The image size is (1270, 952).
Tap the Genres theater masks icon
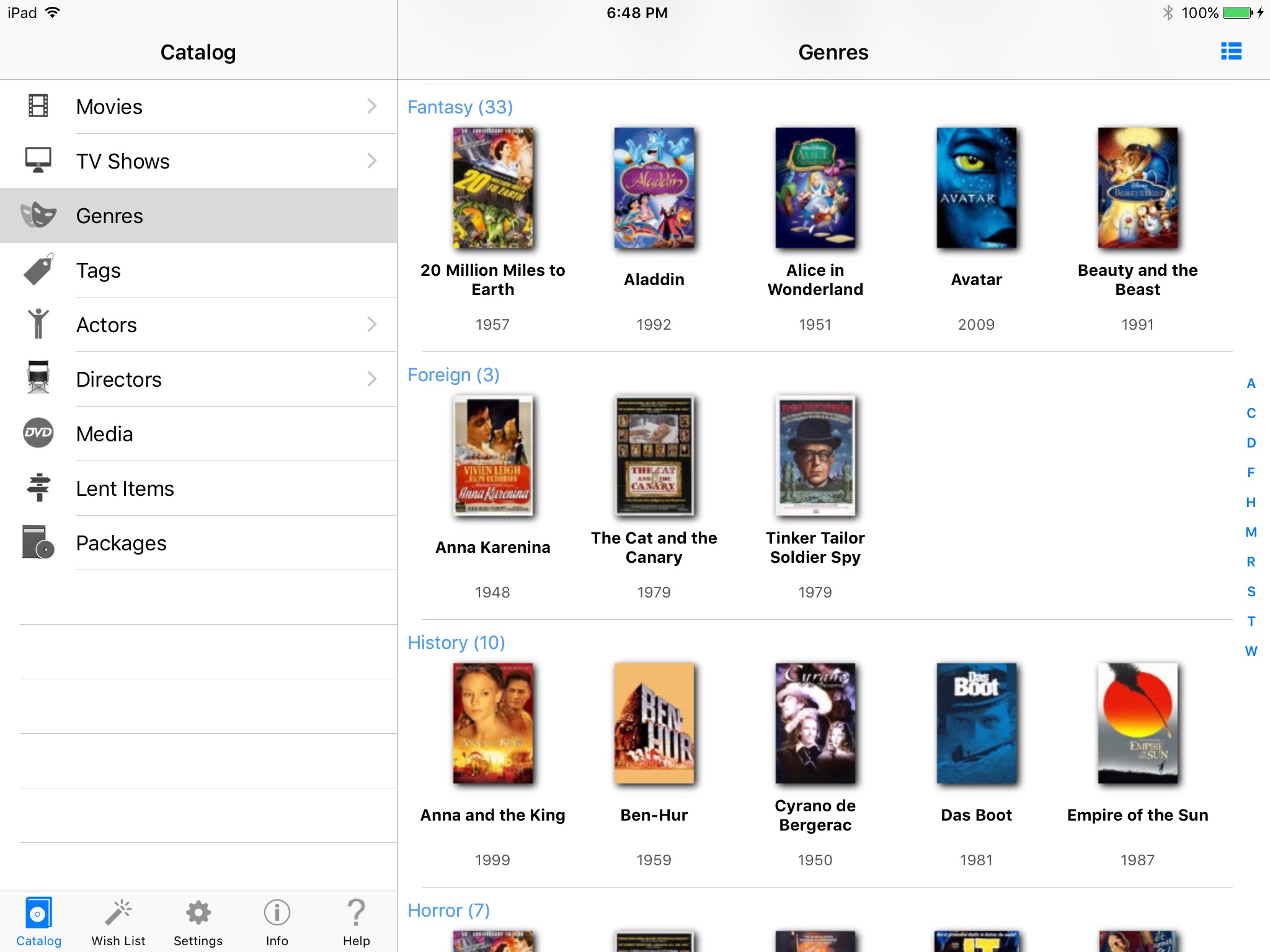(x=38, y=214)
